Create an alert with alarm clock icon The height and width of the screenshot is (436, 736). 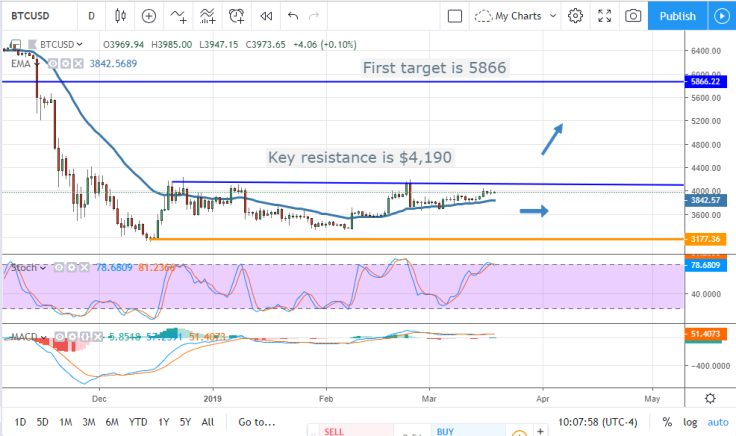[237, 16]
